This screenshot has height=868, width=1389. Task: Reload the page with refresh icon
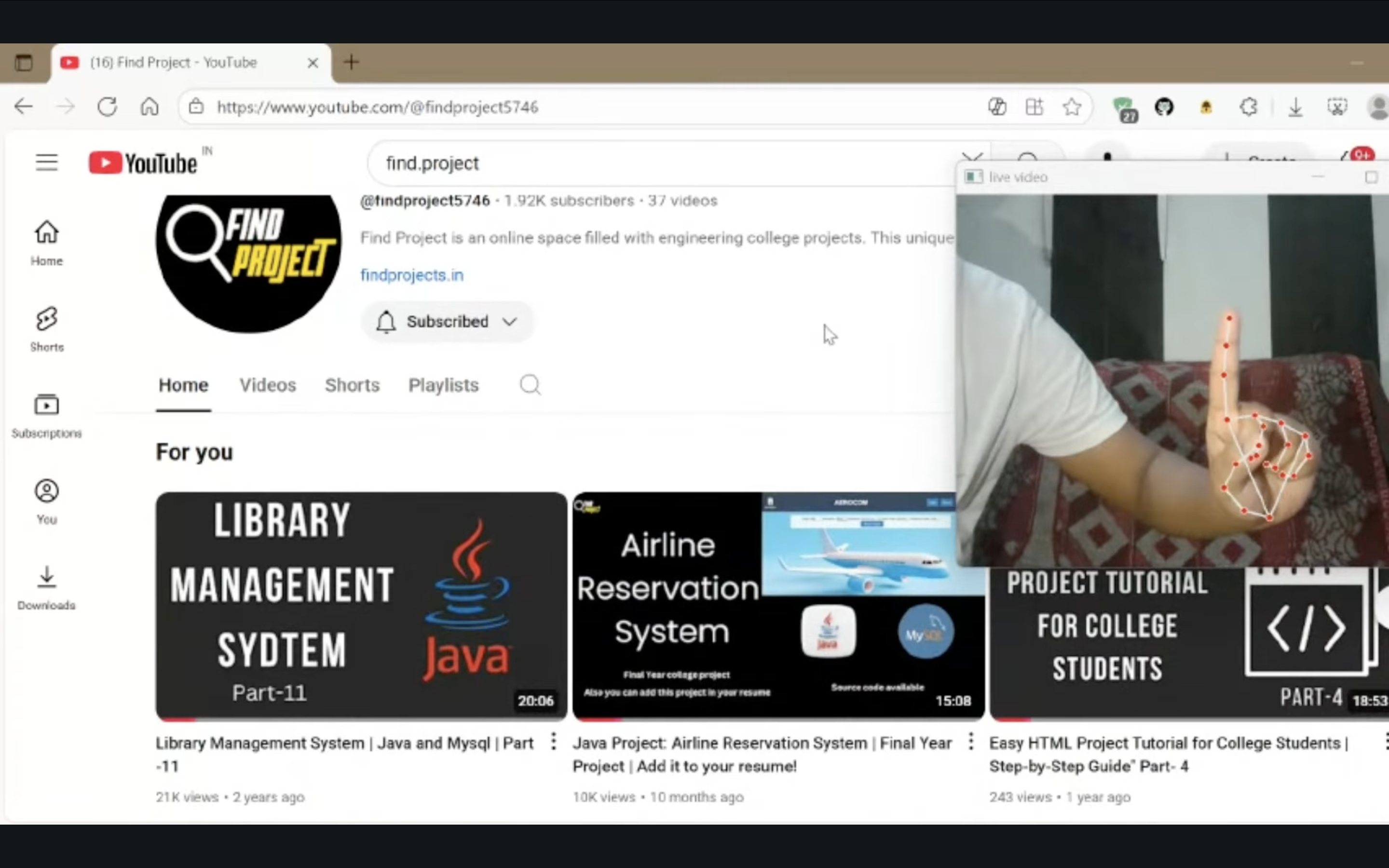[x=108, y=106]
